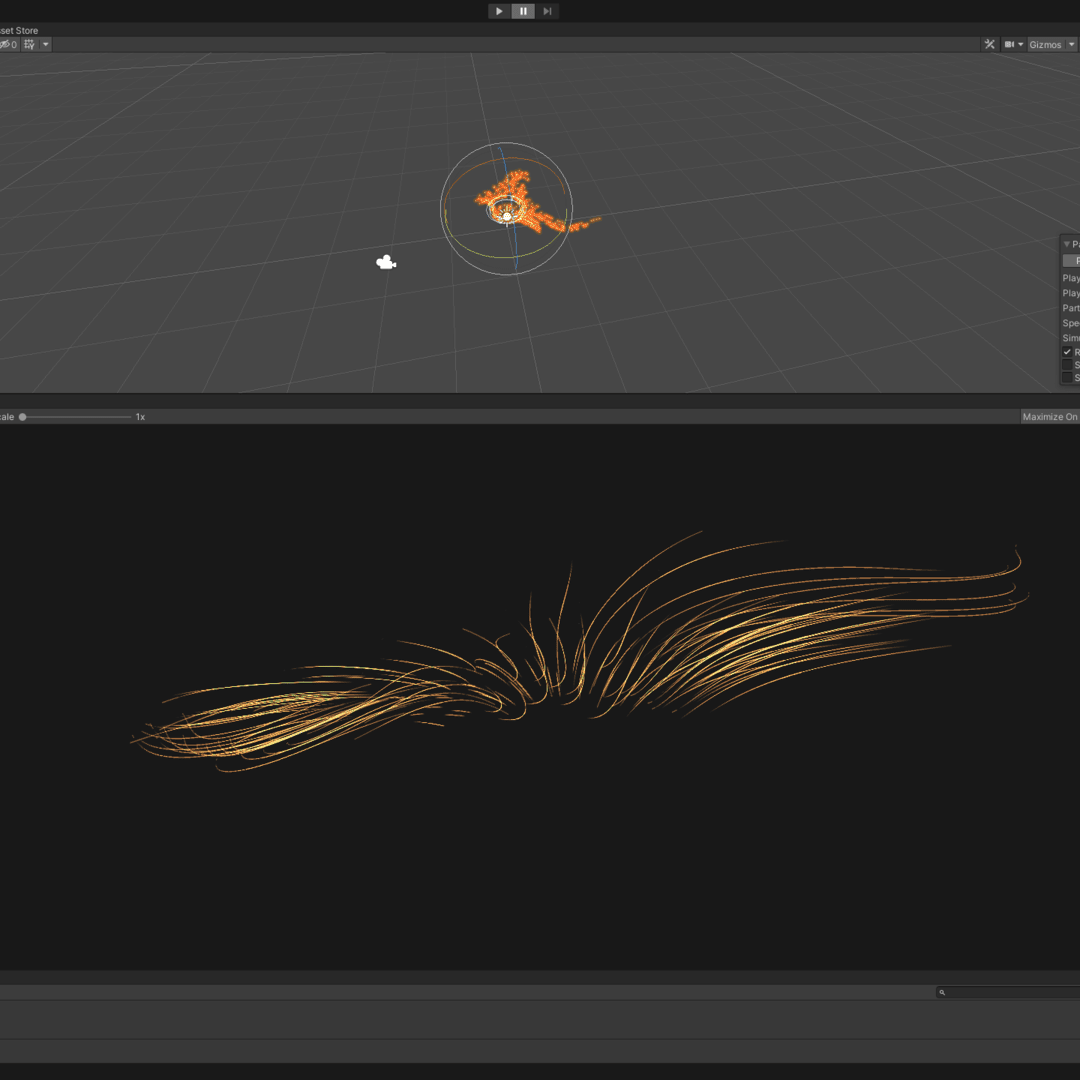Toggle the Gizmos button
The image size is (1080, 1080).
(x=1045, y=44)
